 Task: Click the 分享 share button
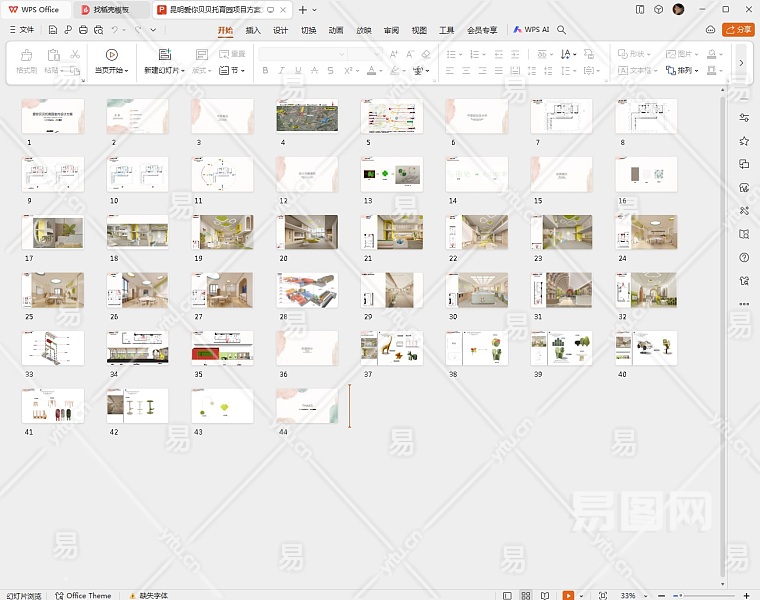pyautogui.click(x=739, y=30)
